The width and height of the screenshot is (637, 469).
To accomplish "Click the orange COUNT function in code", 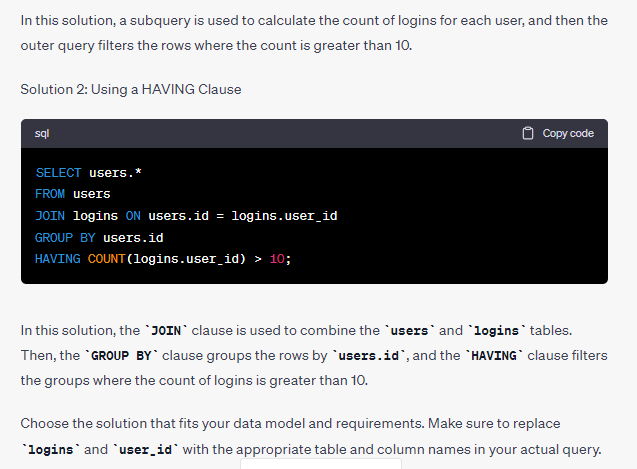I will (106, 259).
